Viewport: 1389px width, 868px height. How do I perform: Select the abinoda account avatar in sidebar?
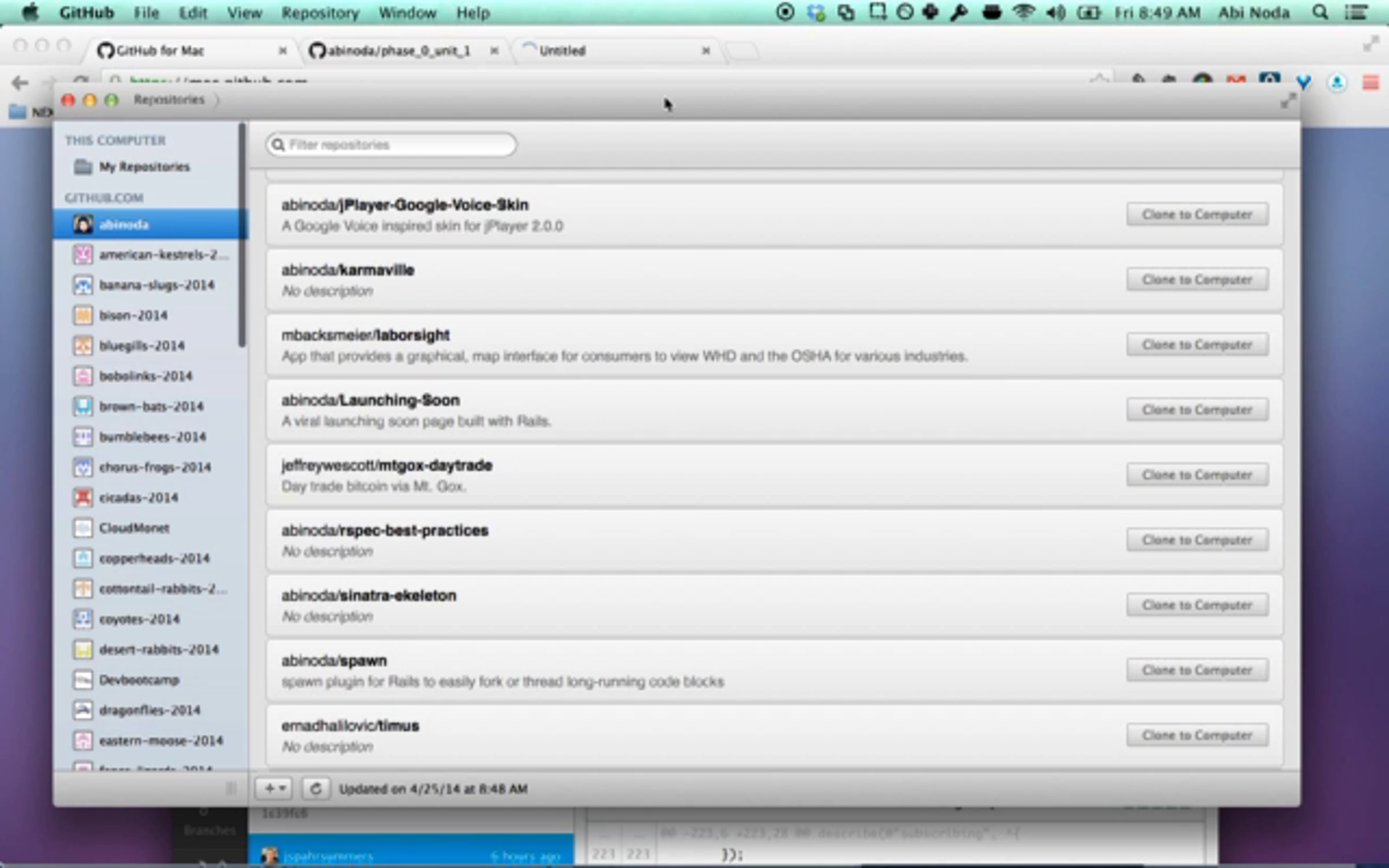coord(83,224)
